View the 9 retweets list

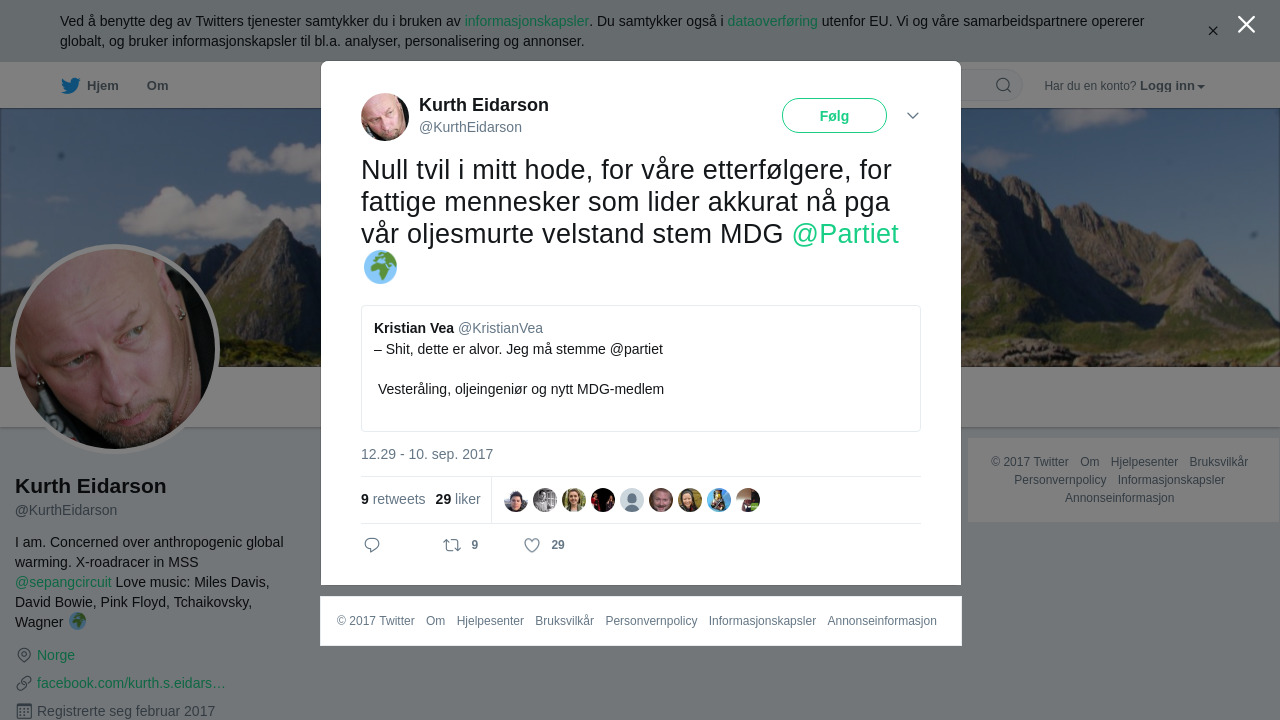coord(393,499)
